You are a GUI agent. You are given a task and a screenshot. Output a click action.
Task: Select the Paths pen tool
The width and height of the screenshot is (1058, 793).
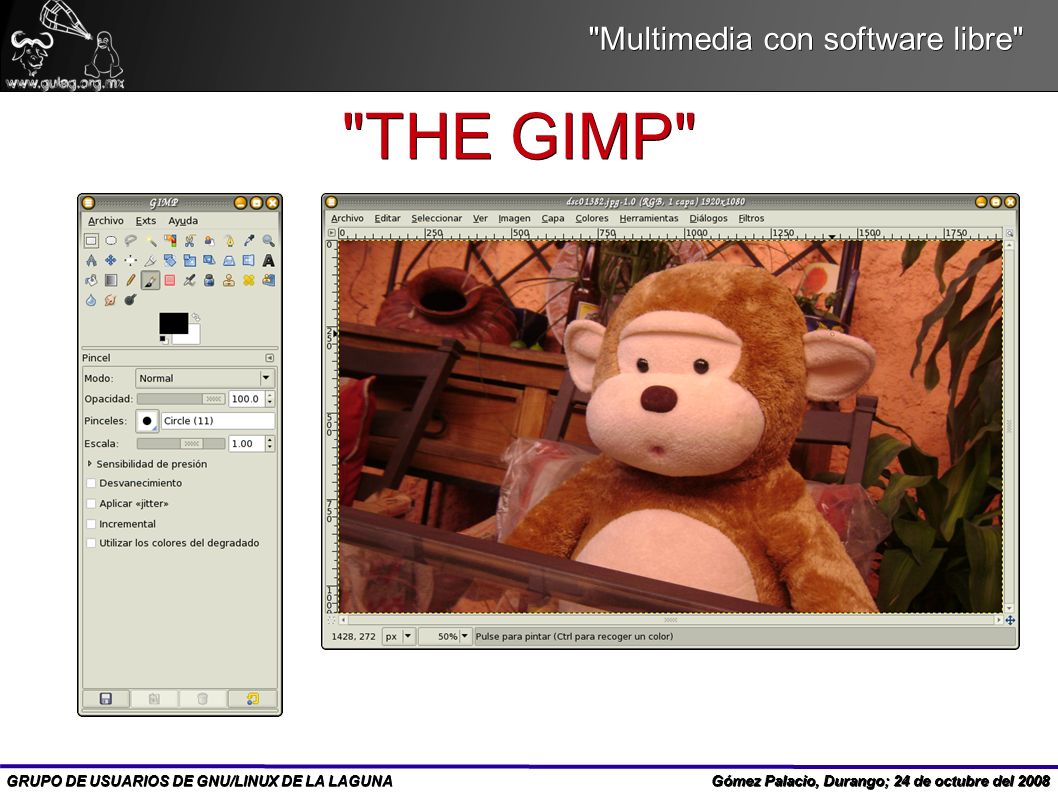(x=229, y=240)
